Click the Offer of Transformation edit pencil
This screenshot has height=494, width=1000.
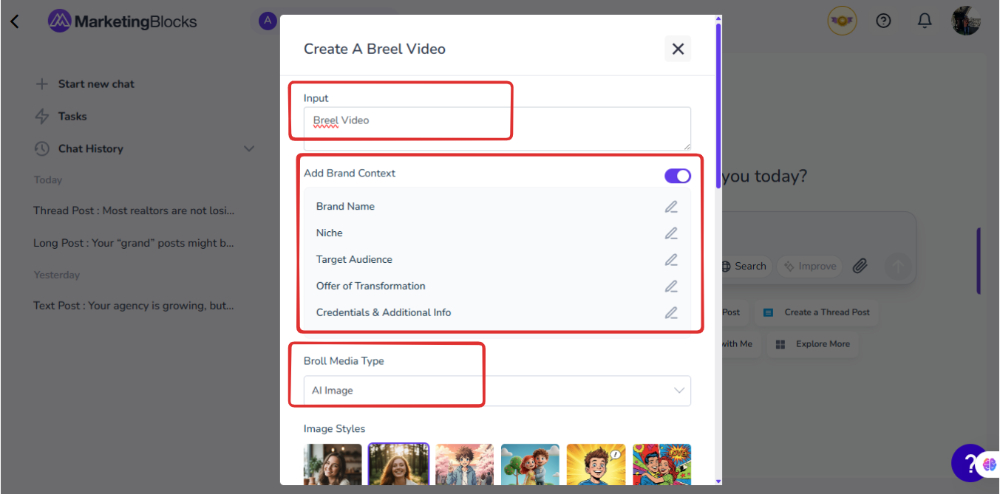point(671,286)
